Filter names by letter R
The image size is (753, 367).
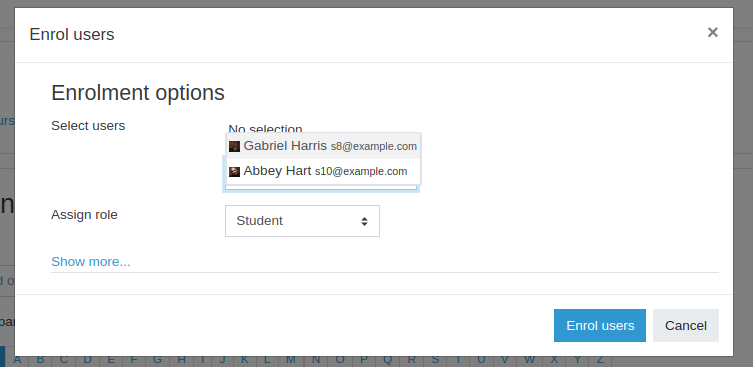coord(412,360)
